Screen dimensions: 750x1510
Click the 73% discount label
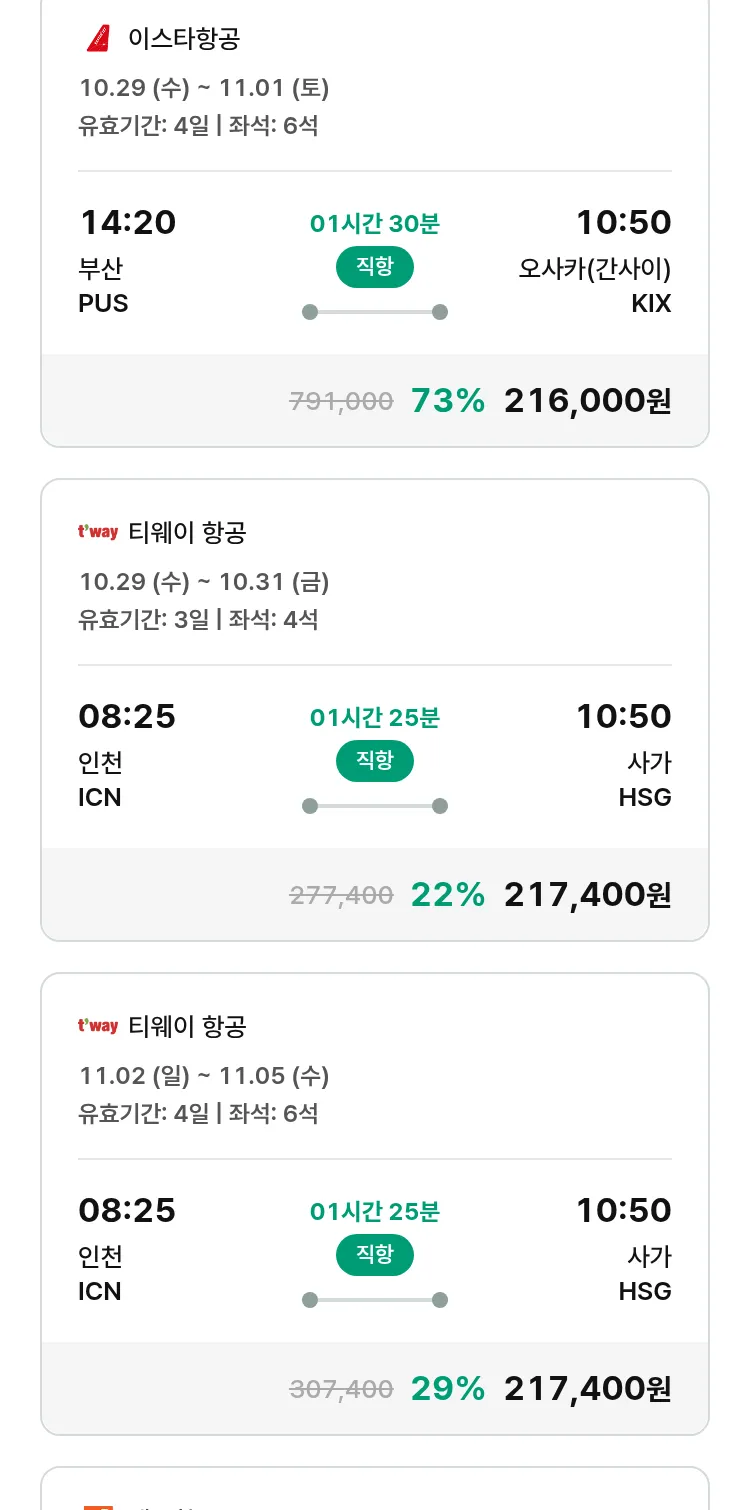447,401
